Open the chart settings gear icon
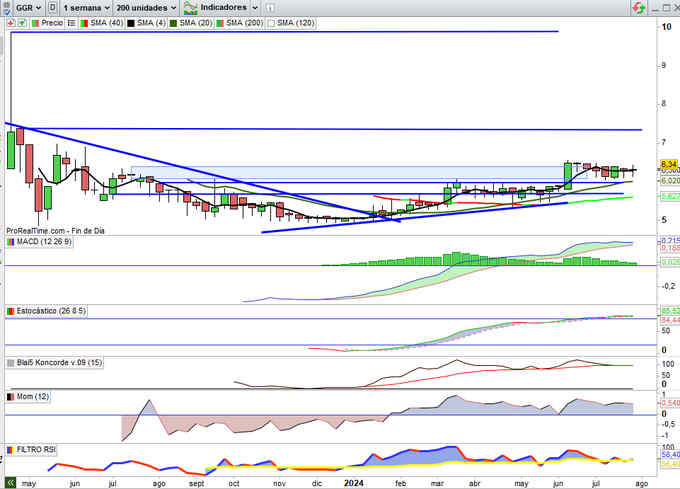 7,3
